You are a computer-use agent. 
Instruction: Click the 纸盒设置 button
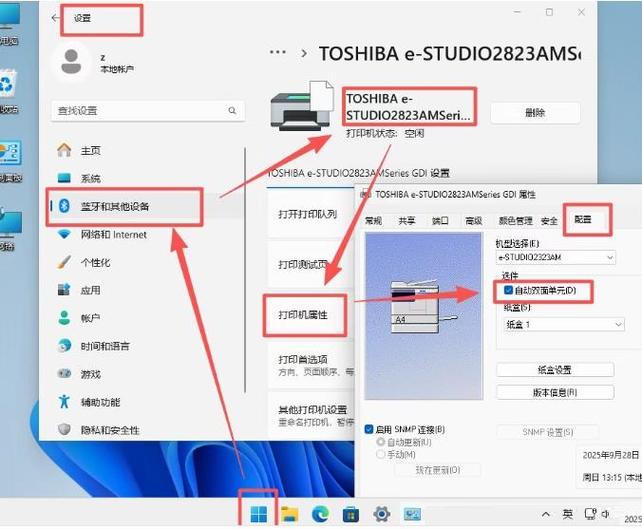[555, 370]
